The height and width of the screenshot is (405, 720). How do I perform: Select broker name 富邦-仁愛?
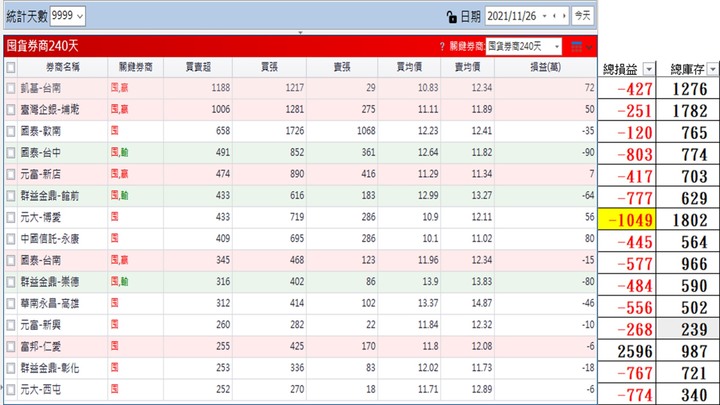[x=41, y=347]
